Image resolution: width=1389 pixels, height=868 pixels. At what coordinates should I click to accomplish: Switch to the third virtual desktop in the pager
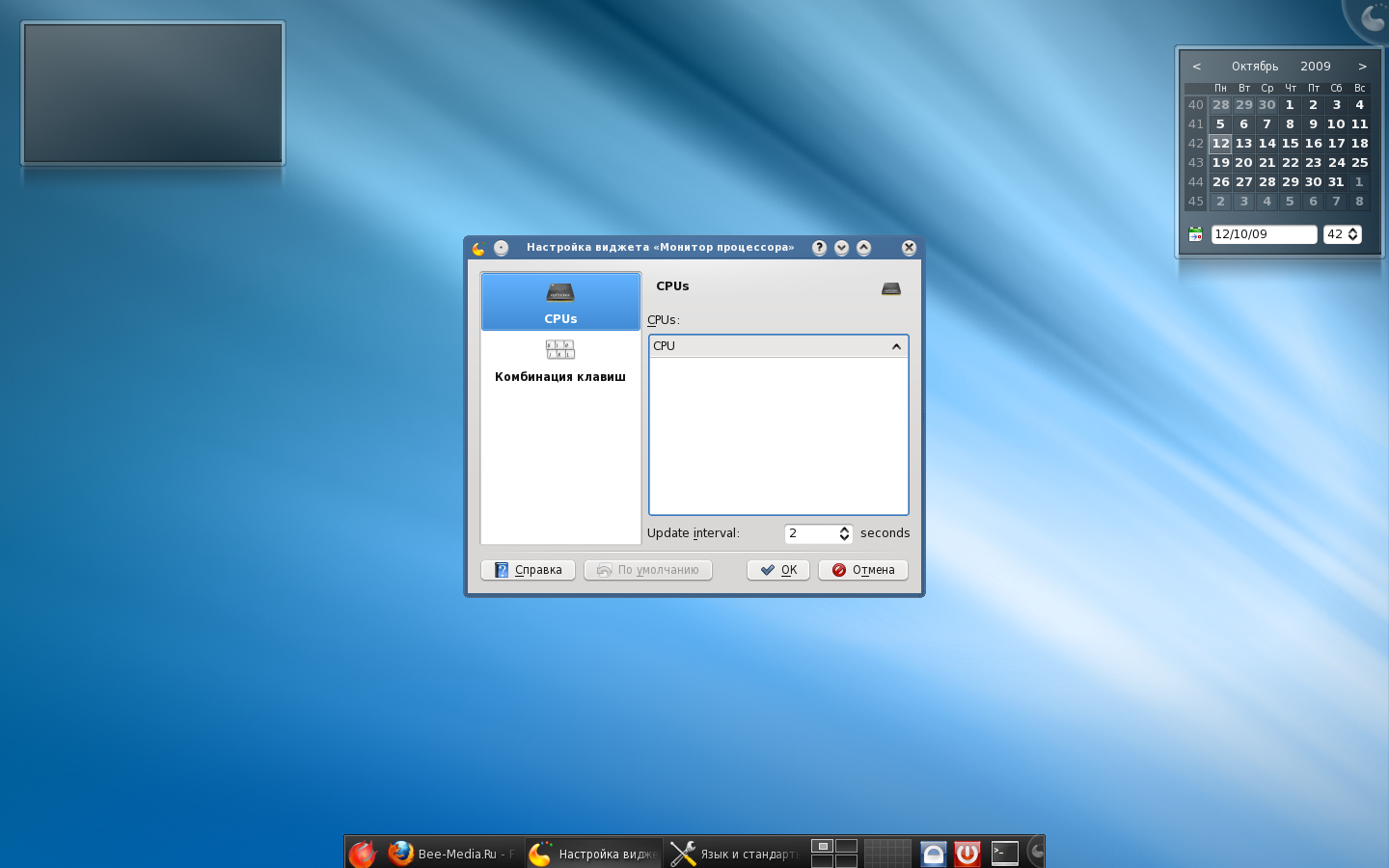click(822, 861)
